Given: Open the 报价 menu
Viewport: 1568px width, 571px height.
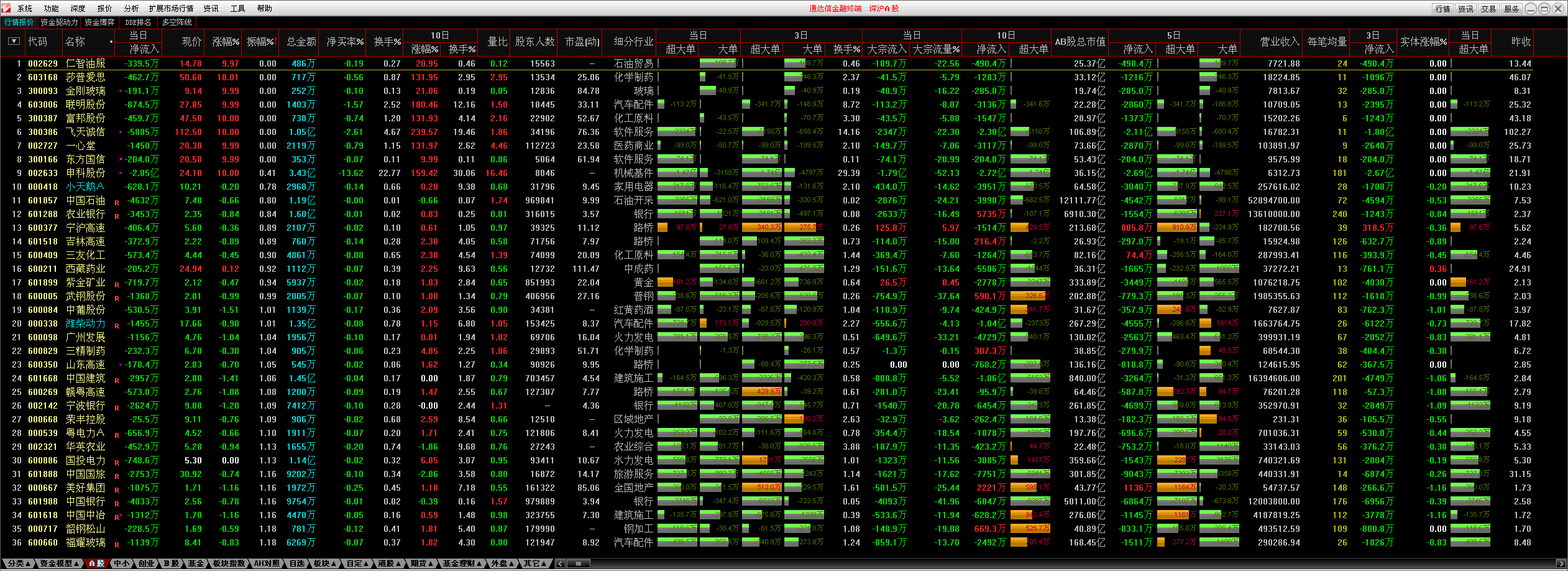Looking at the screenshot, I should (x=105, y=9).
